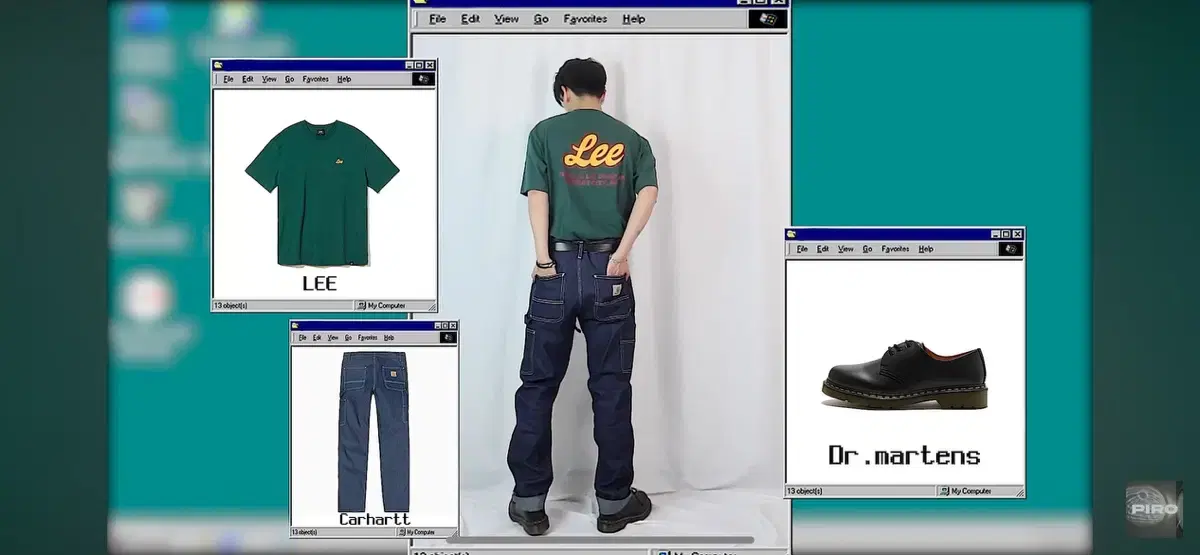Open Edit menu in the Dr.martens window

(823, 249)
